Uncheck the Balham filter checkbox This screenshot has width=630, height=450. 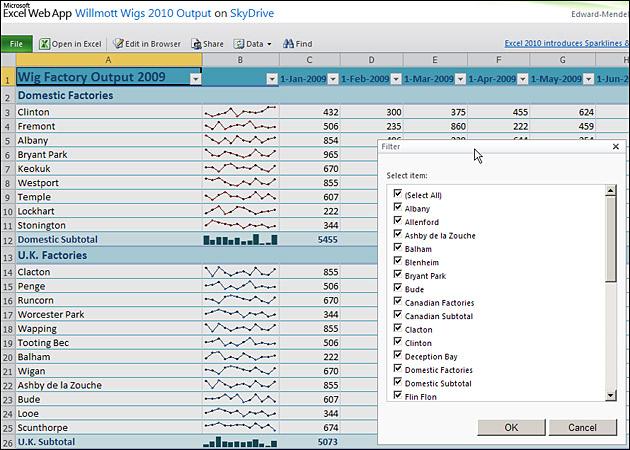coord(398,248)
